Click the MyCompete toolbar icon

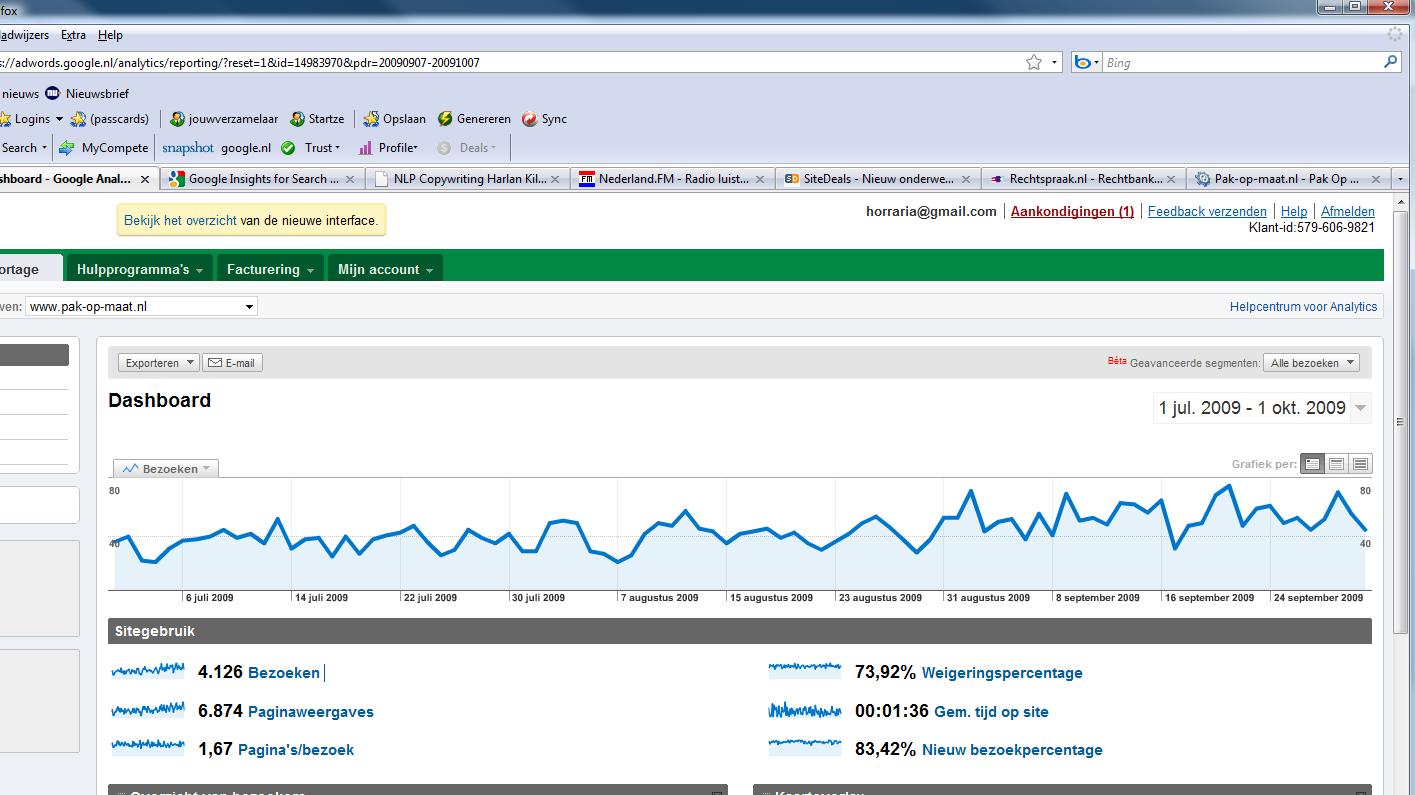coord(66,147)
